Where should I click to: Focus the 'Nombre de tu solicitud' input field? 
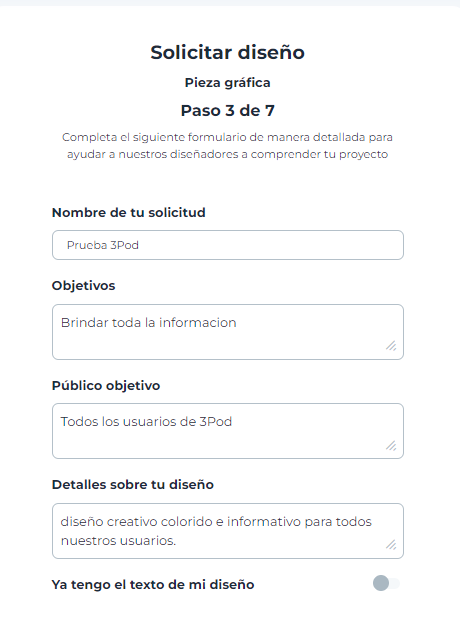[228, 245]
